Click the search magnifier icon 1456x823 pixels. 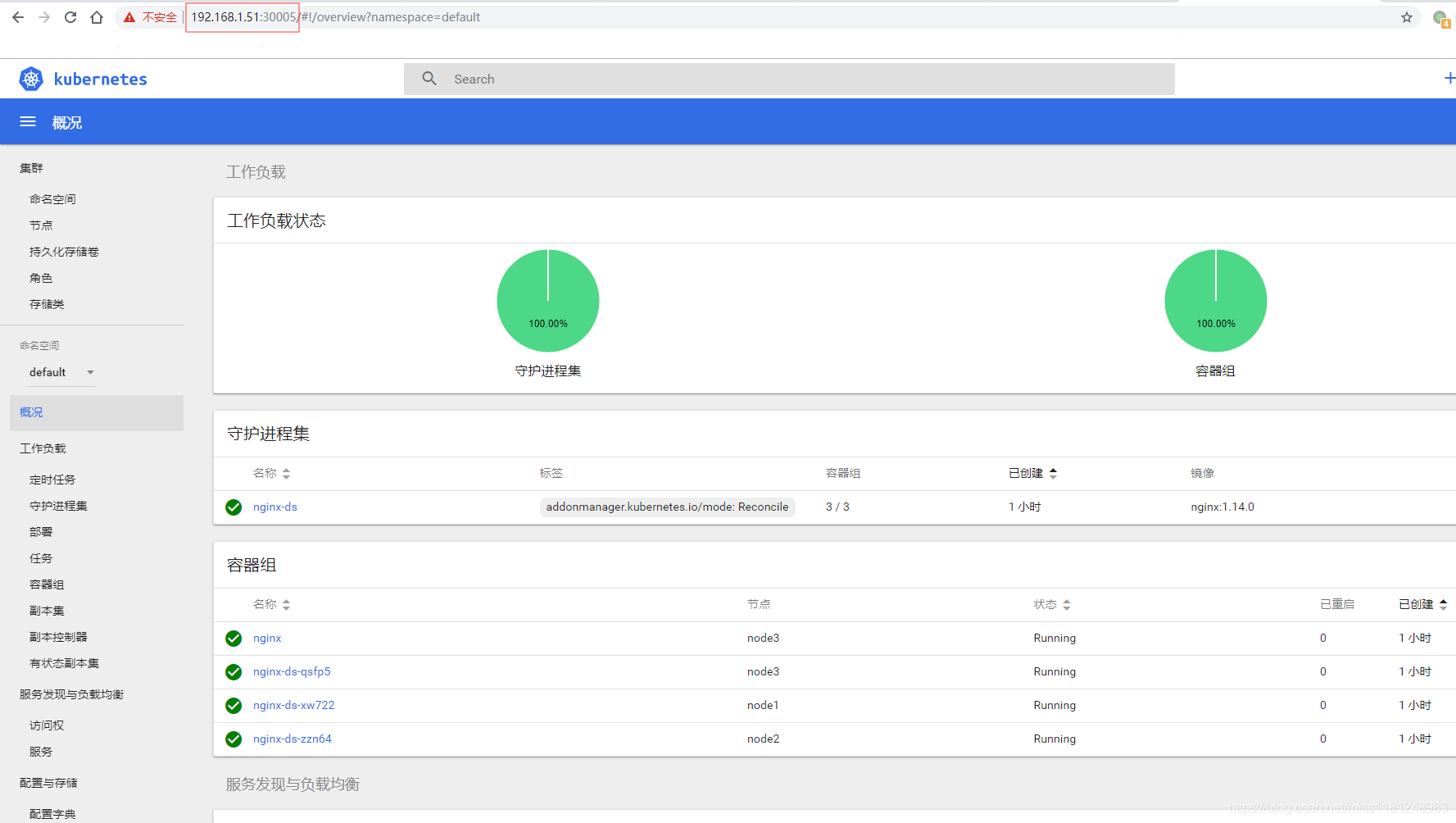pyautogui.click(x=429, y=79)
